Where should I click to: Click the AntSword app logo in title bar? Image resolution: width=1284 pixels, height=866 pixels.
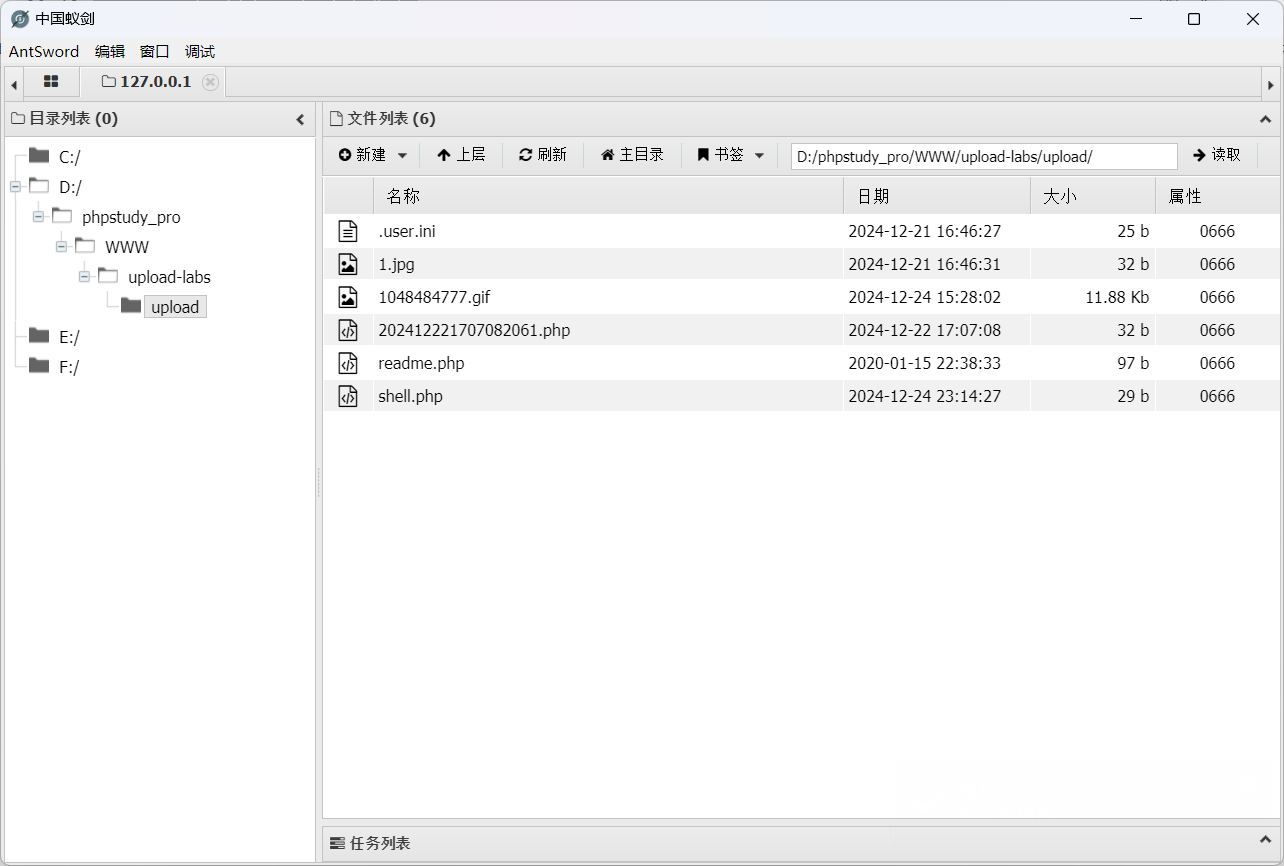click(20, 19)
